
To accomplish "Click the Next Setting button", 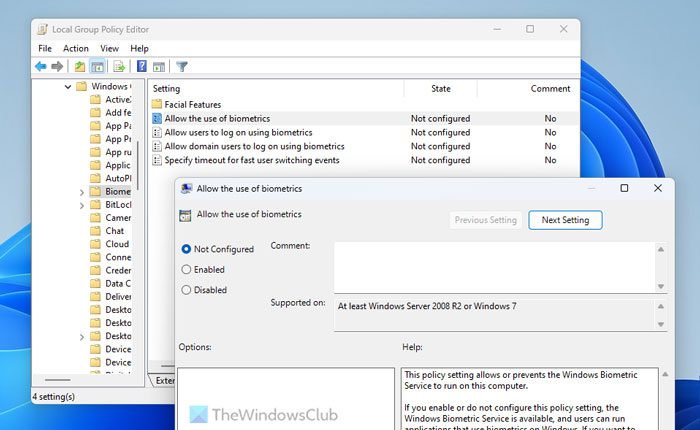I will pos(565,220).
